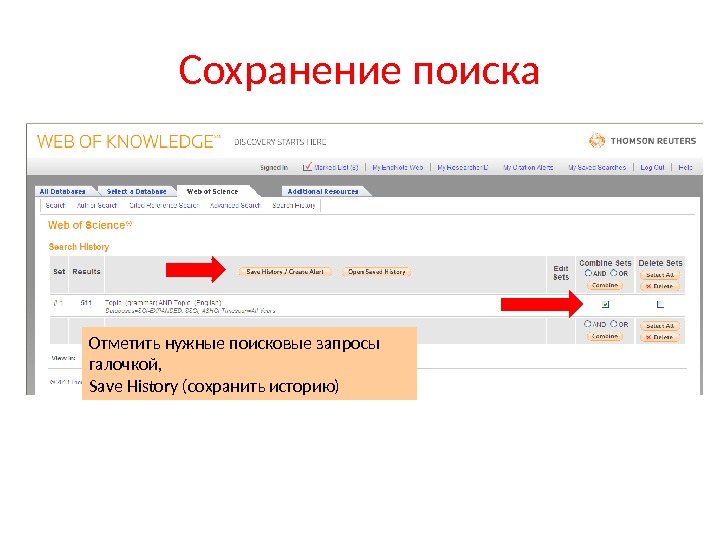The image size is (720, 540).
Task: Click Select All below set #1 row
Action: coord(660,326)
